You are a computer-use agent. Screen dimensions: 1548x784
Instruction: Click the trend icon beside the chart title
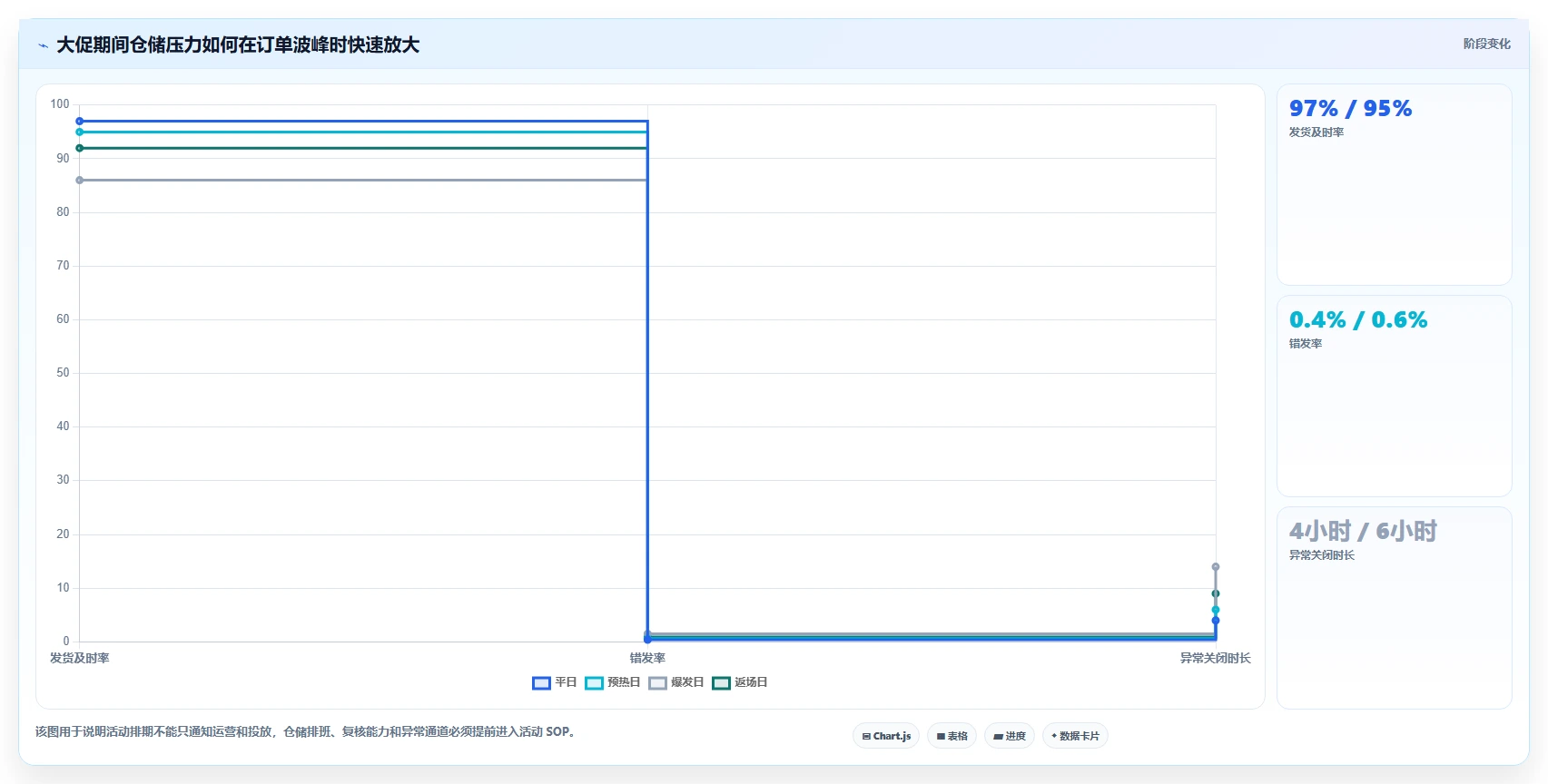point(43,45)
